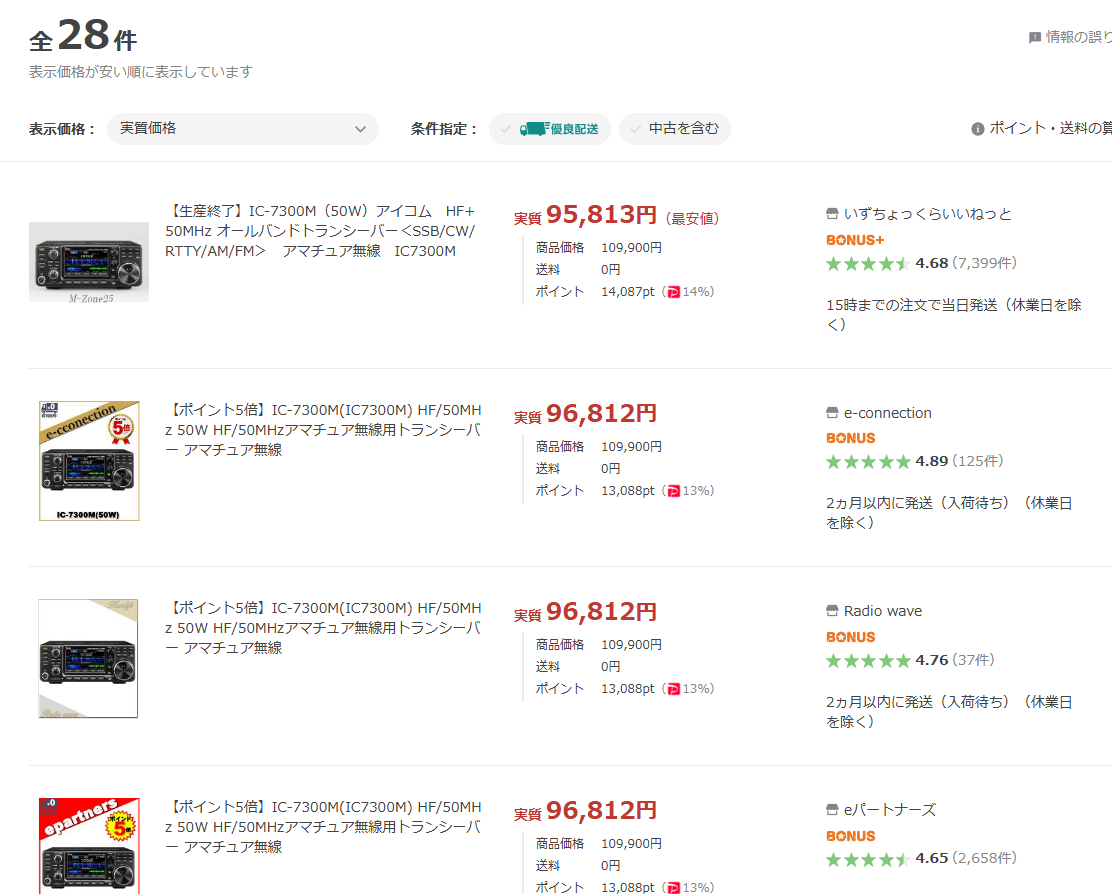This screenshot has height=894, width=1112.
Task: Click the 95,813円 lowest price
Action: pyautogui.click(x=601, y=215)
